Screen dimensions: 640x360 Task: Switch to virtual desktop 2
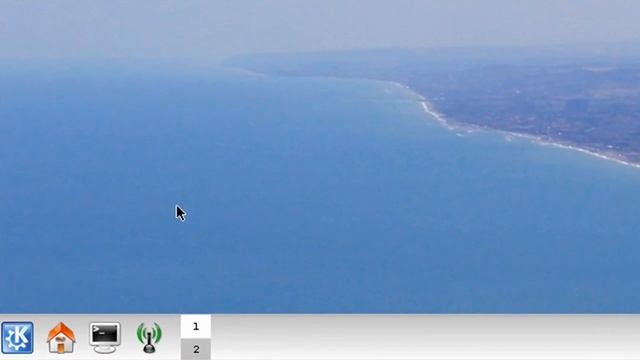(x=196, y=349)
